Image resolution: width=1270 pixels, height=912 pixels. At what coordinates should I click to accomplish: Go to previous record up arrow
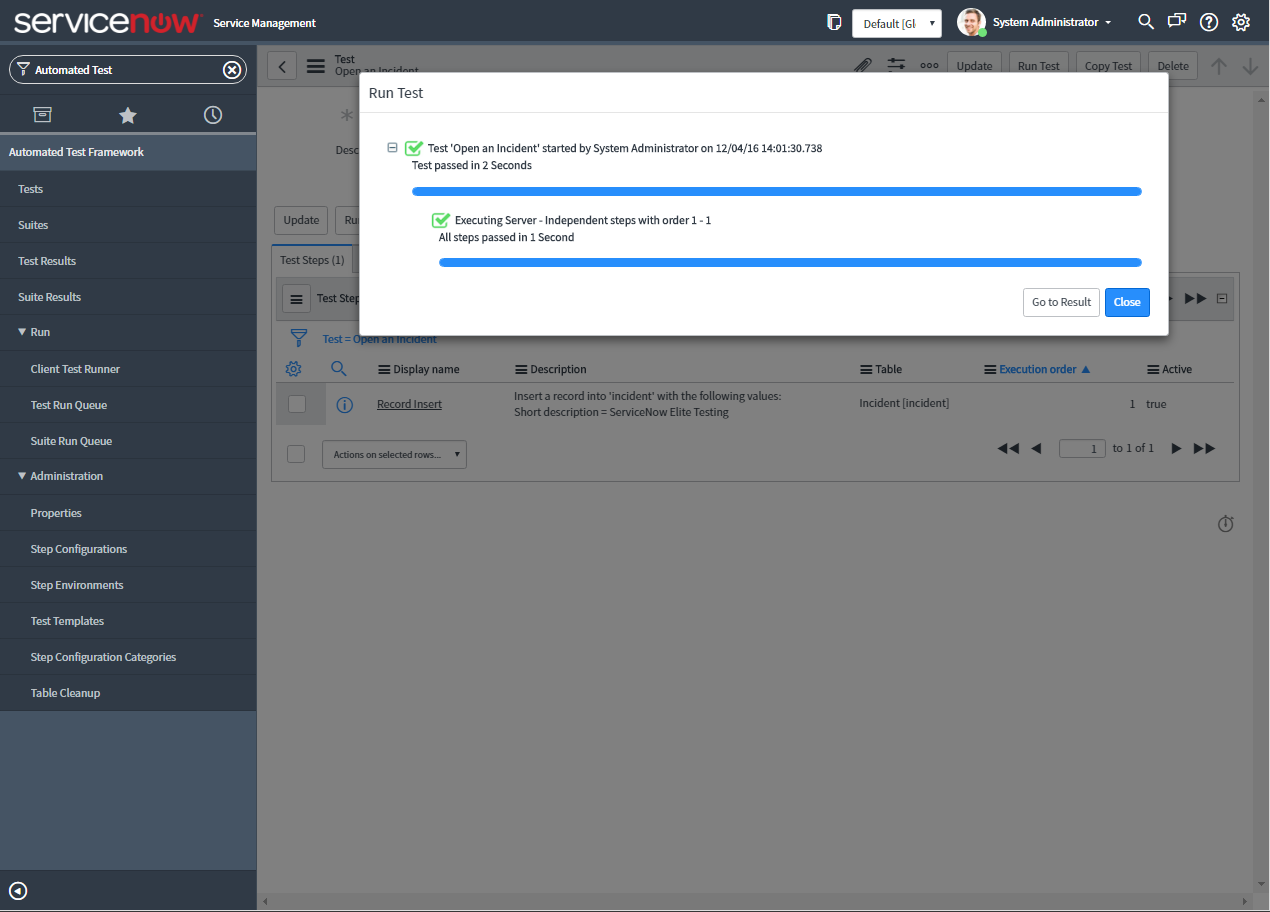tap(1218, 66)
